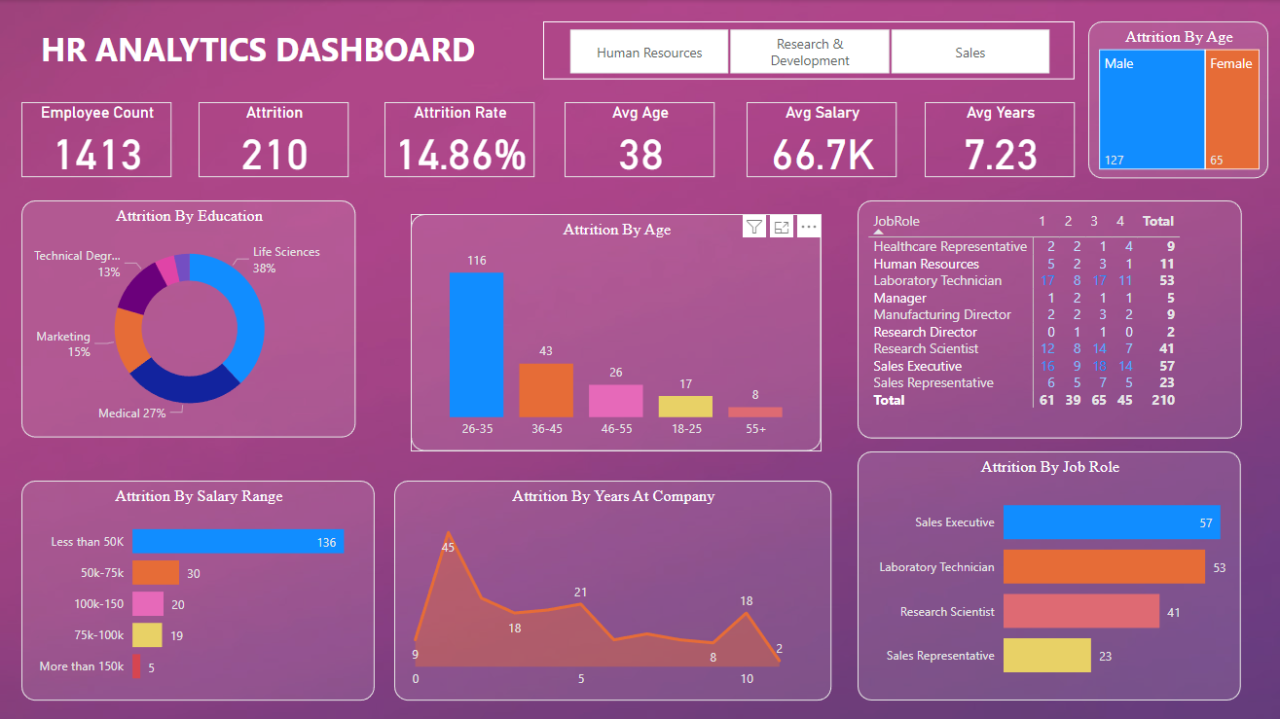This screenshot has width=1280, height=719.
Task: Select the Male block in the treemap
Action: (1151, 110)
